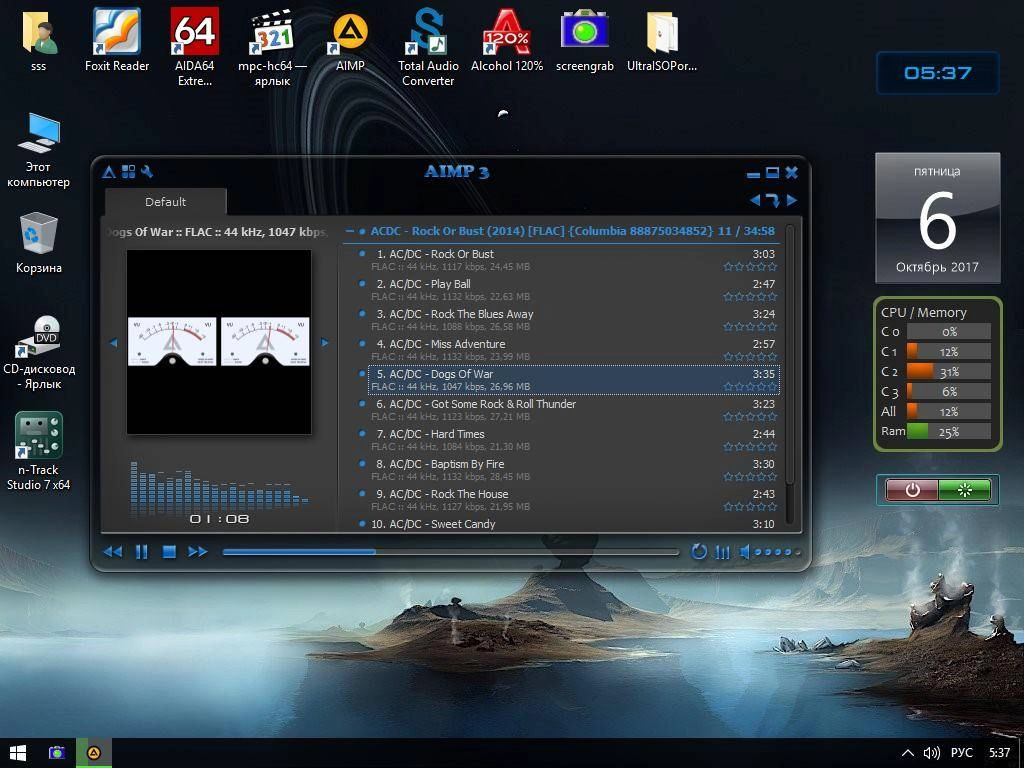Toggle the repeat mode icon

click(x=699, y=552)
